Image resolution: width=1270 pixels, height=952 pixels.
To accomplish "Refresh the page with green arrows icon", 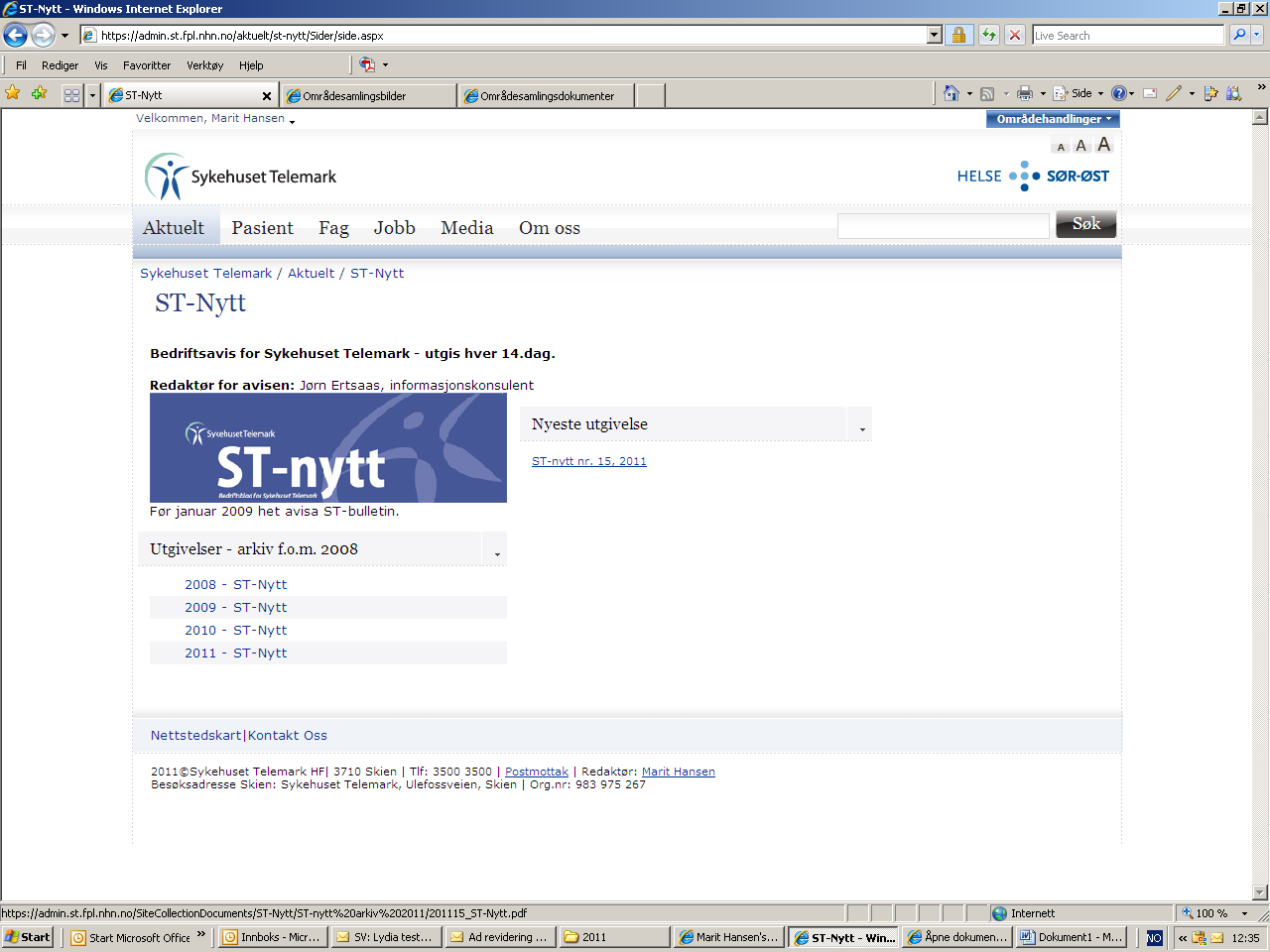I will coord(989,35).
